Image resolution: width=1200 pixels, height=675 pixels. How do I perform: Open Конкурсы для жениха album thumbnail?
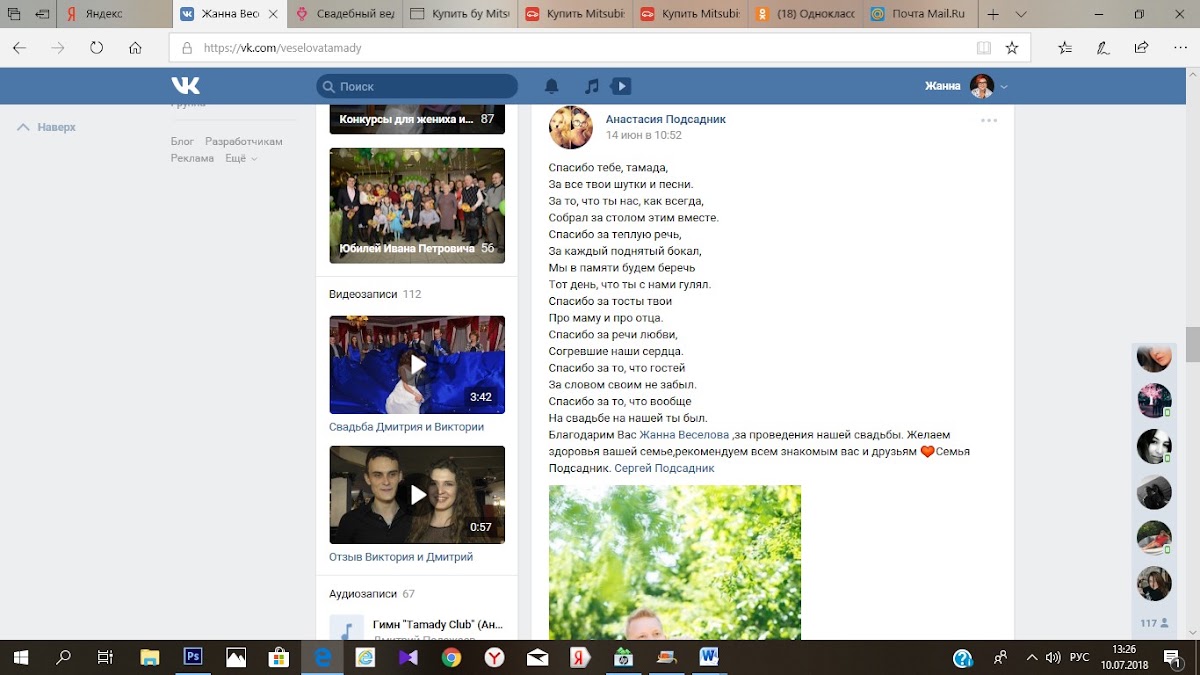417,119
